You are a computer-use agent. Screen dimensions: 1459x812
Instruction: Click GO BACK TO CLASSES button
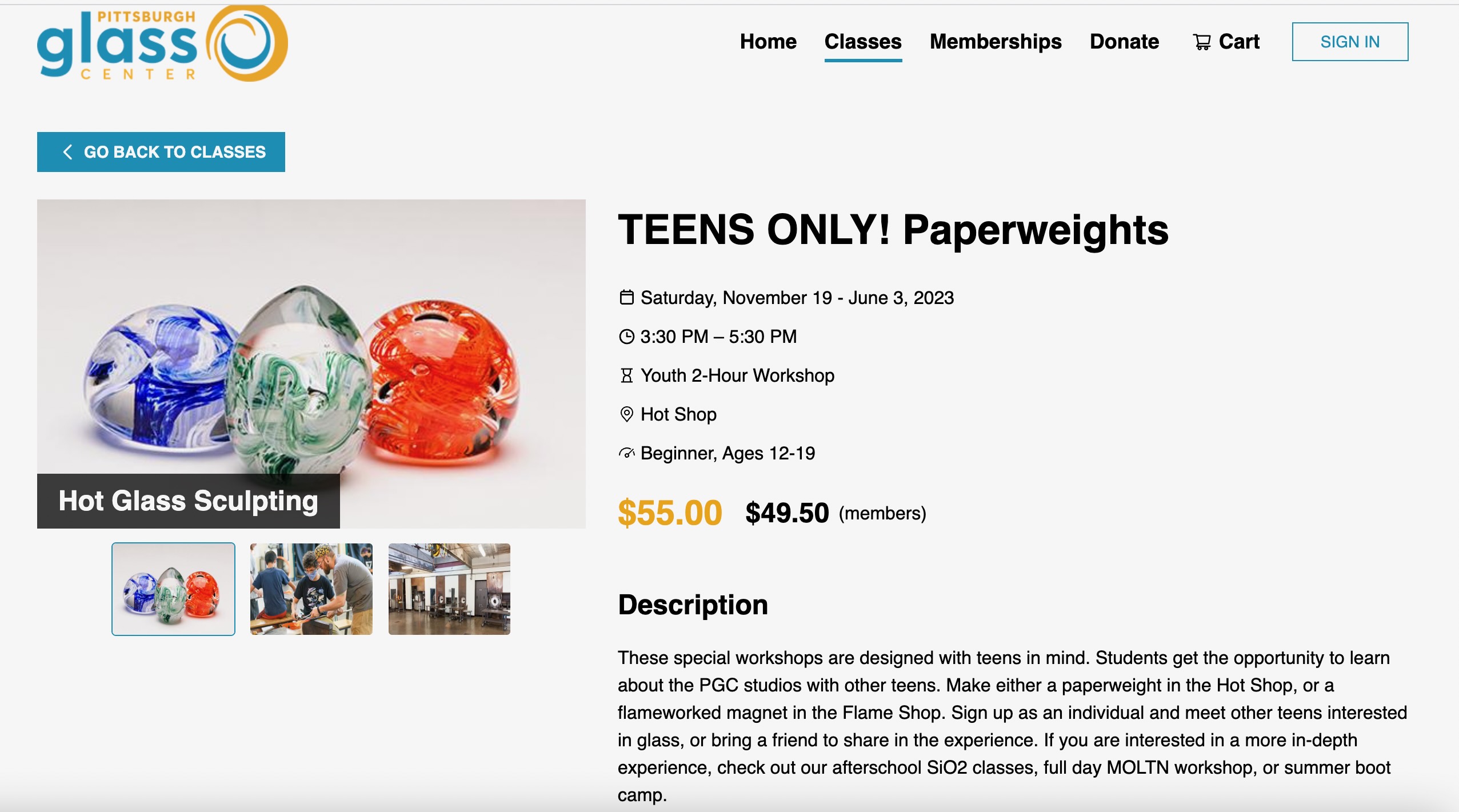[161, 152]
